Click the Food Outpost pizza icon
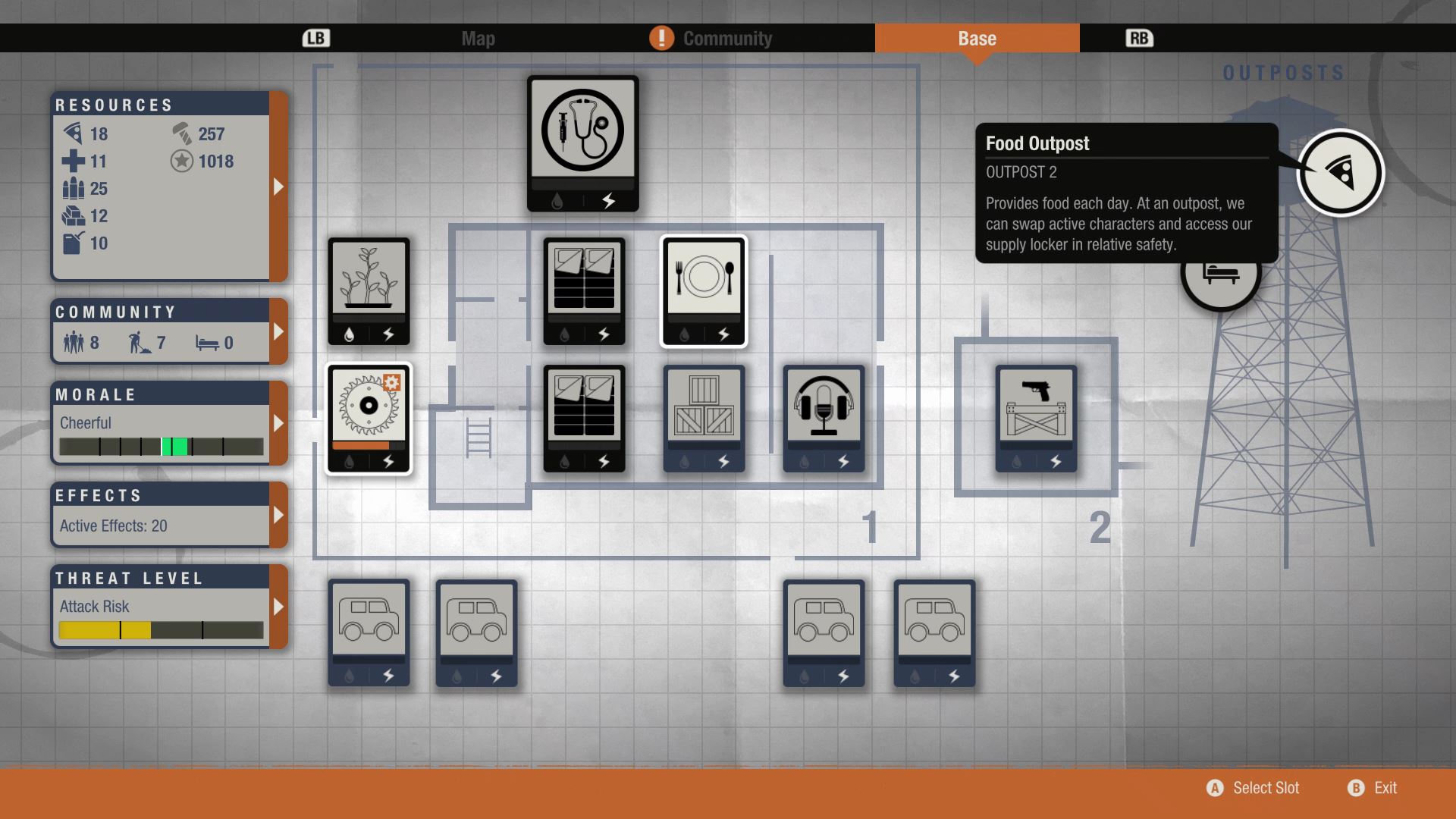The image size is (1456, 819). tap(1340, 173)
